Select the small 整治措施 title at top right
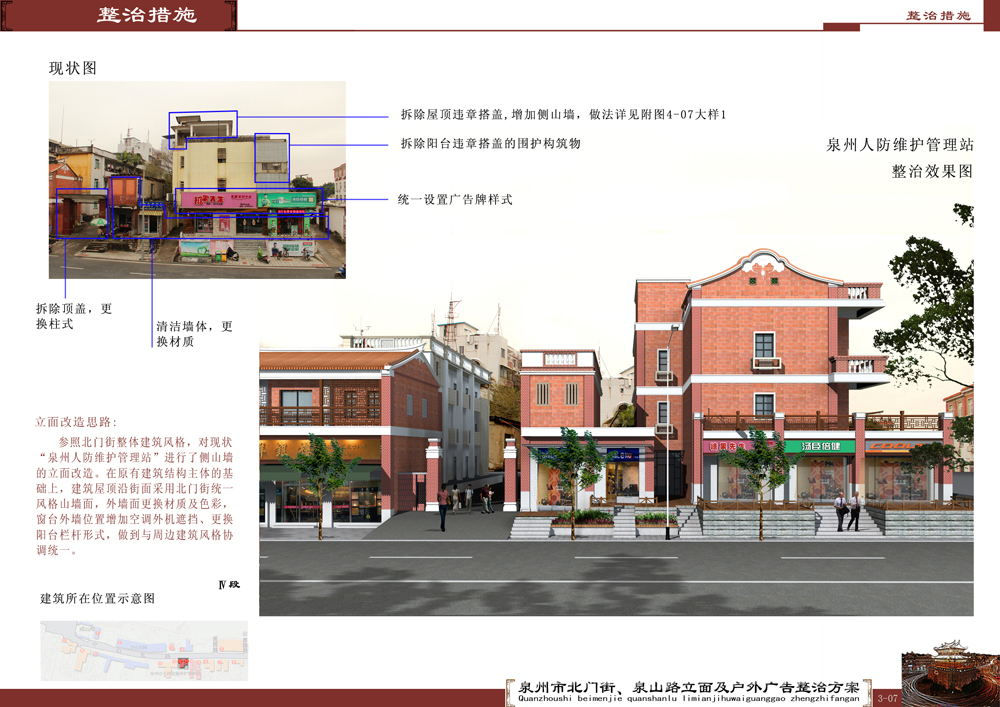 click(x=937, y=16)
